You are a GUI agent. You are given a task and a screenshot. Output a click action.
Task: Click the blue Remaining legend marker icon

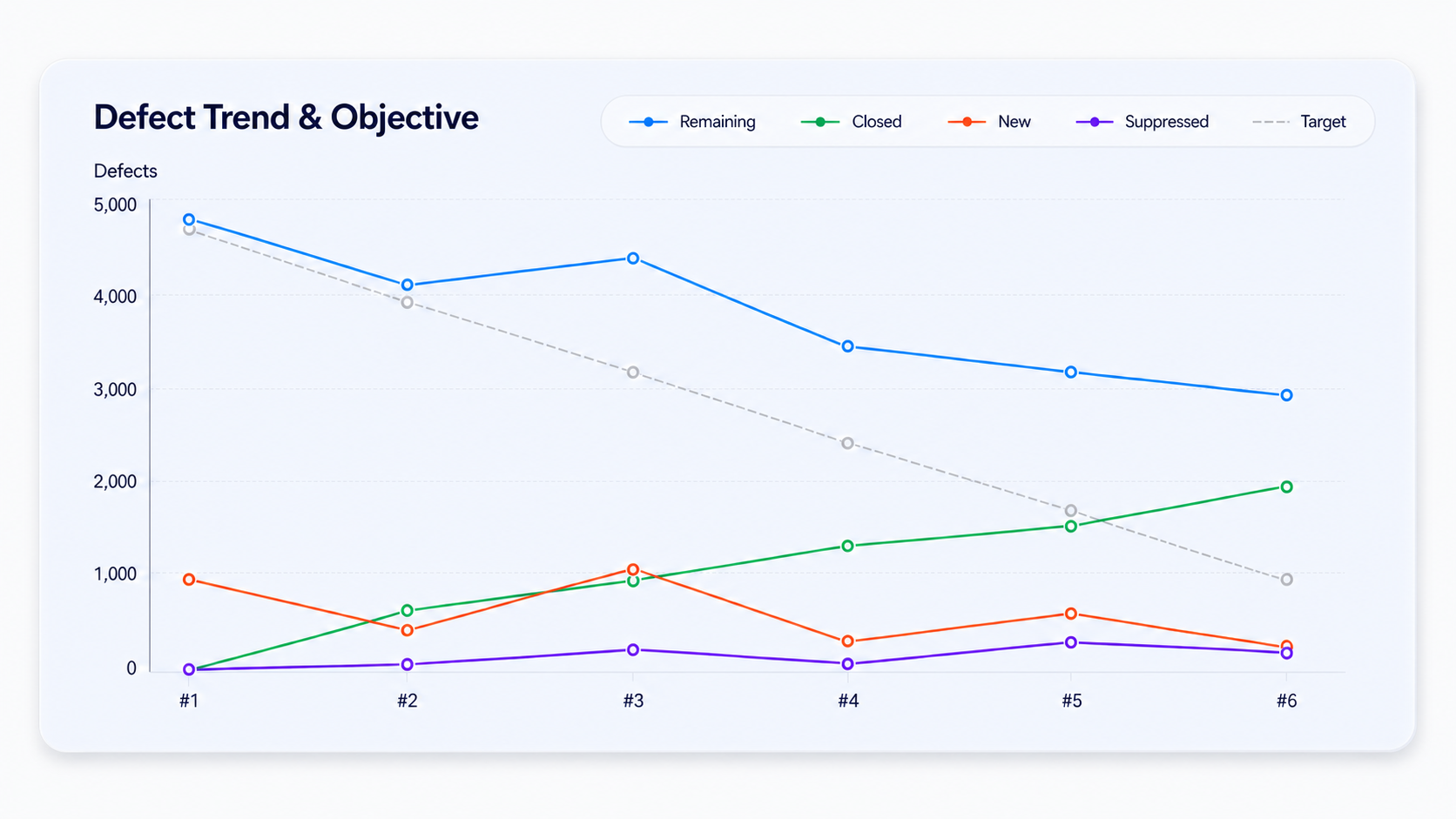(648, 122)
